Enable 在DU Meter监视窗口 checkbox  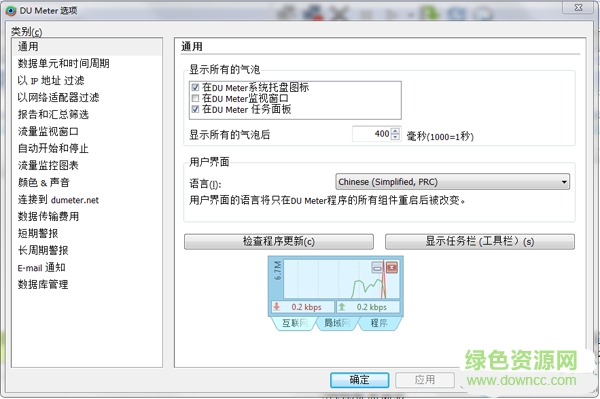[195, 98]
